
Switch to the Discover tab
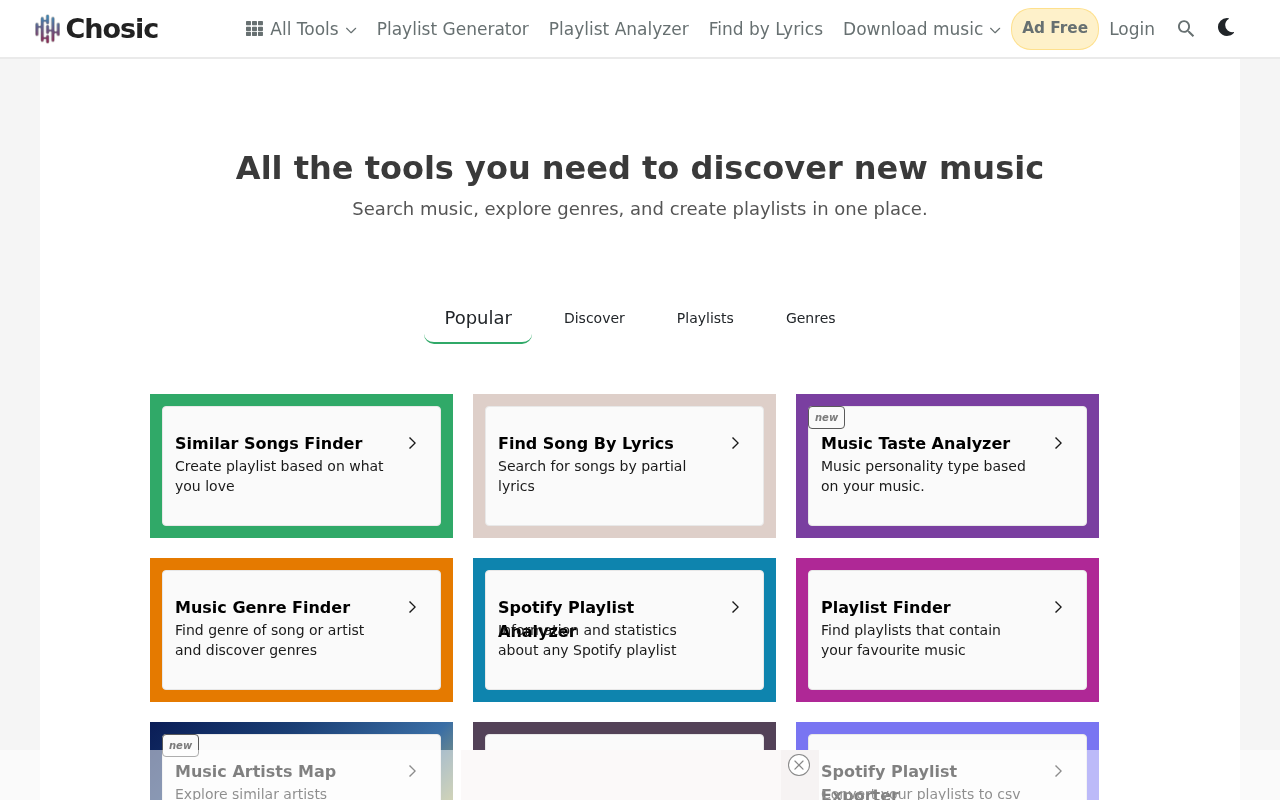coord(594,318)
